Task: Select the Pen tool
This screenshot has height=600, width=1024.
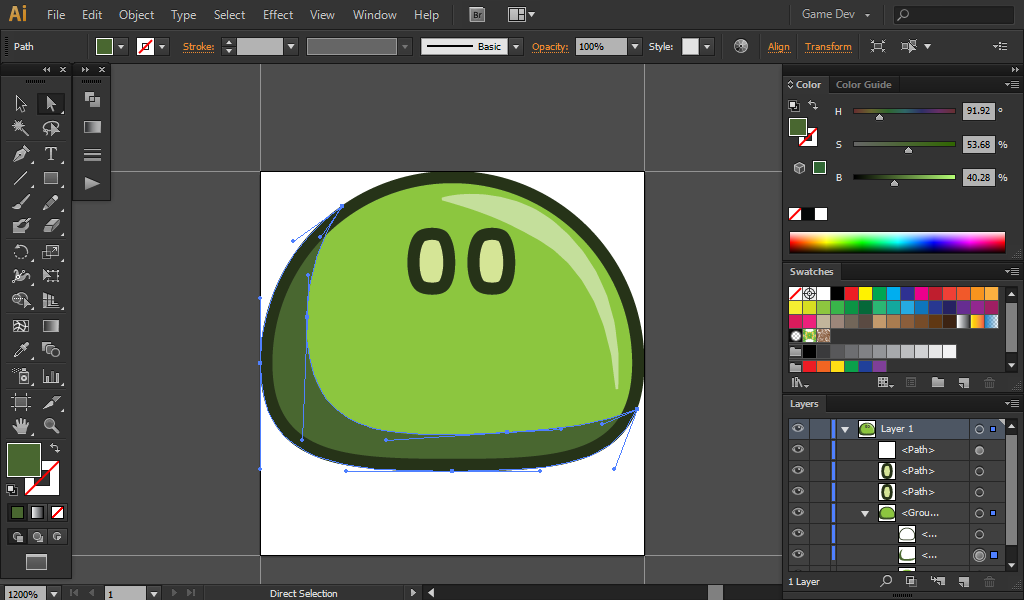Action: tap(21, 154)
